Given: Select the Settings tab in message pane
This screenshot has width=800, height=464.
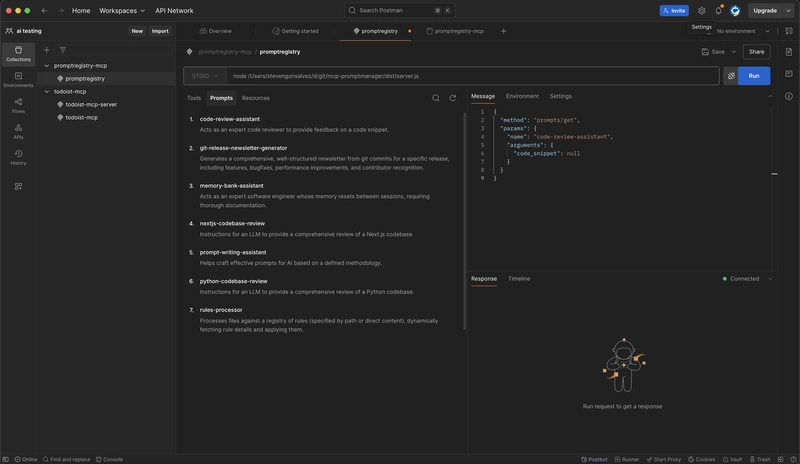Looking at the screenshot, I should [560, 96].
